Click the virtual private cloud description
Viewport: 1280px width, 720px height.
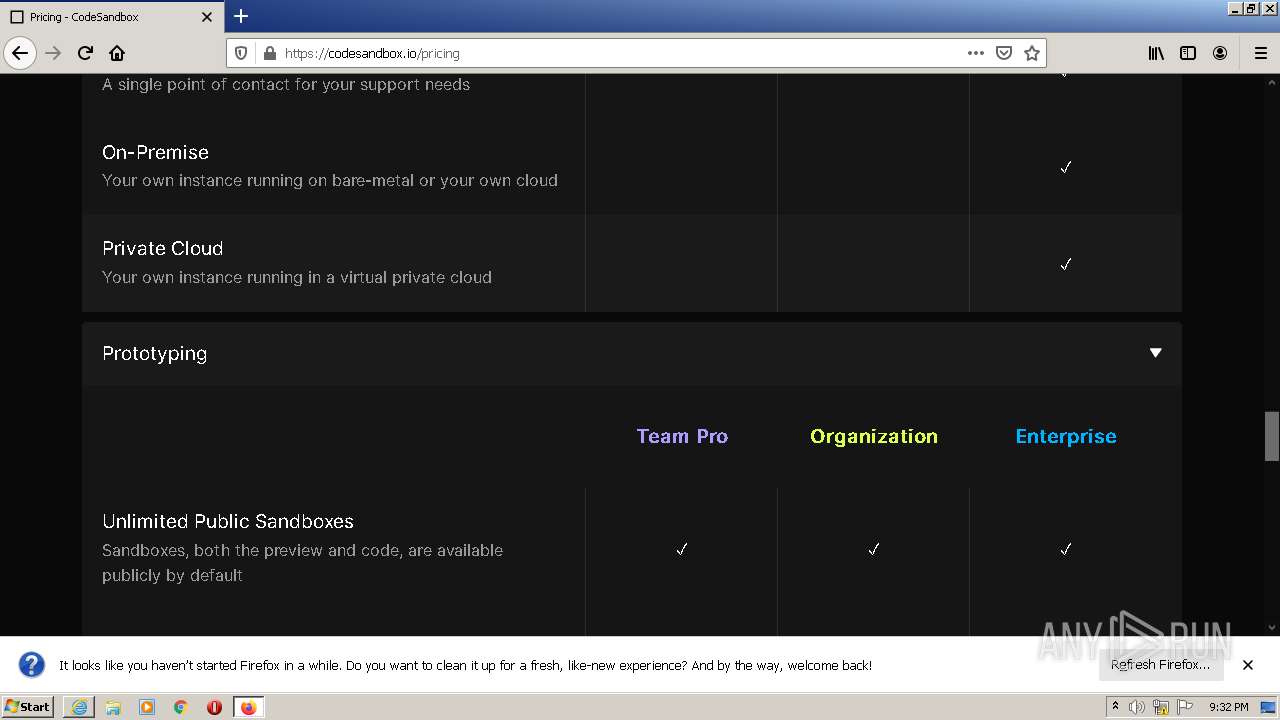pos(297,277)
